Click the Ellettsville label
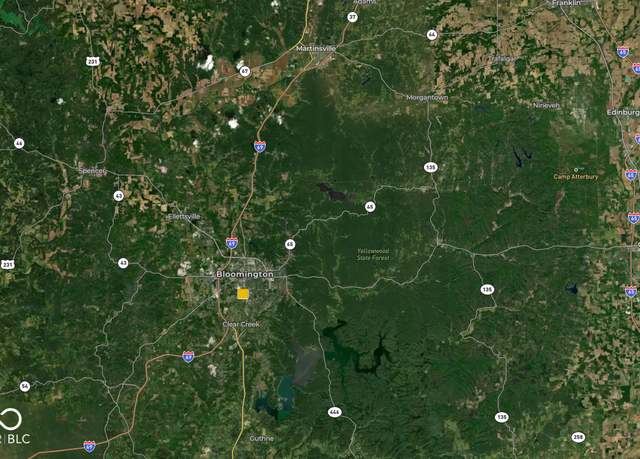The image size is (640, 459). (185, 217)
